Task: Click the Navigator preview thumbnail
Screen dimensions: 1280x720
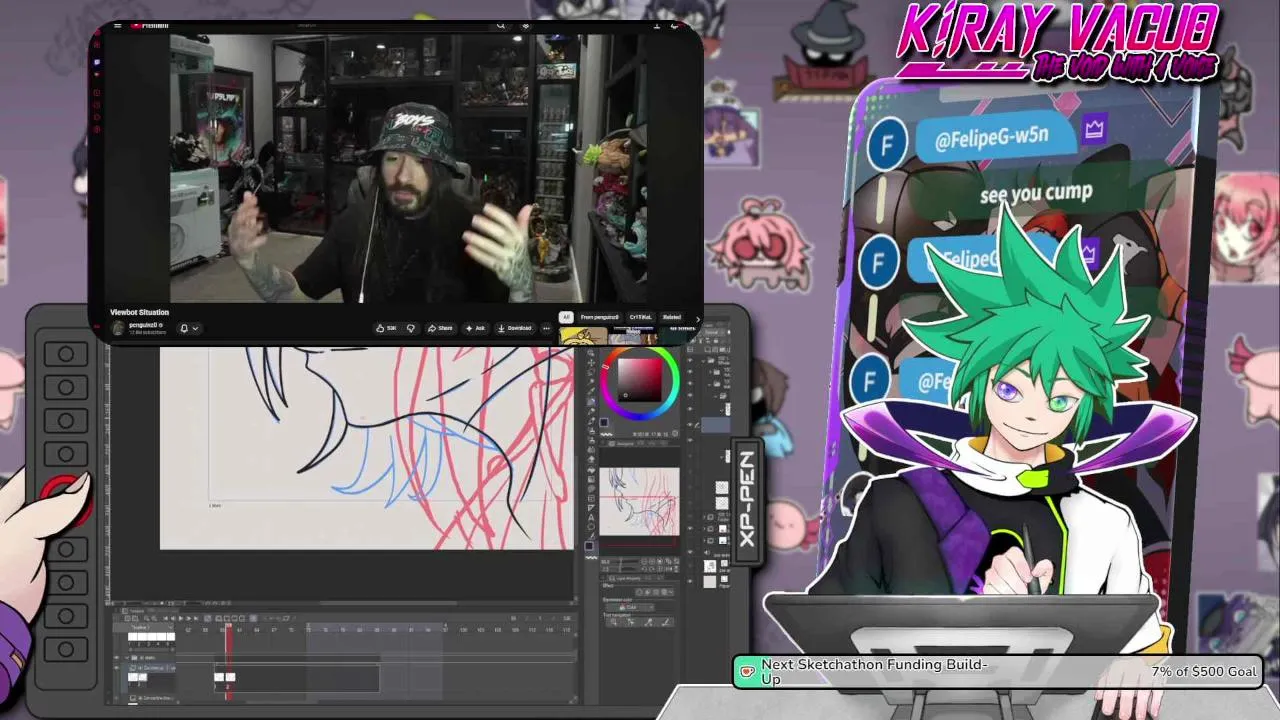Action: 640,501
